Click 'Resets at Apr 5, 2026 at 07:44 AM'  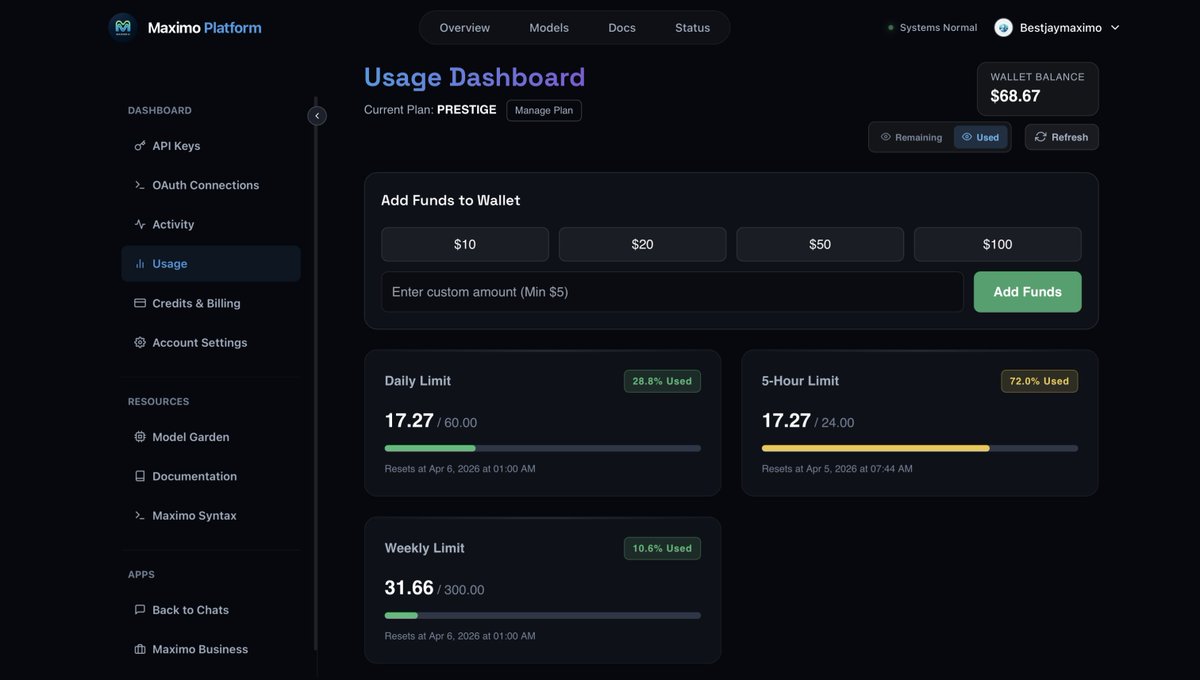click(x=837, y=469)
